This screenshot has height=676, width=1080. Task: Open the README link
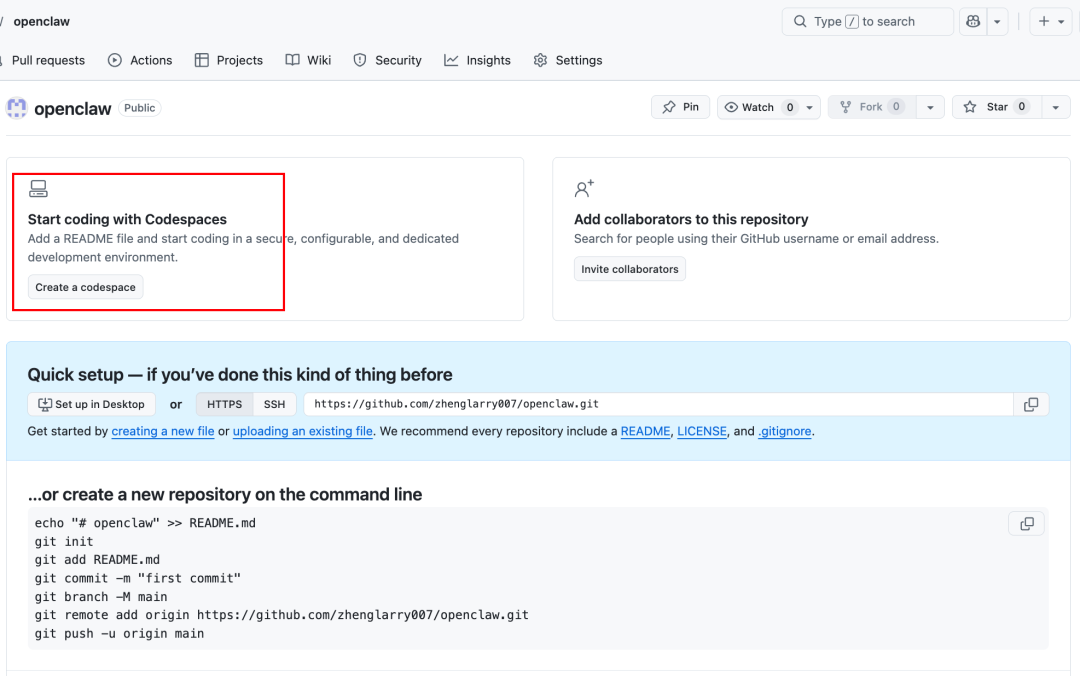(x=645, y=431)
